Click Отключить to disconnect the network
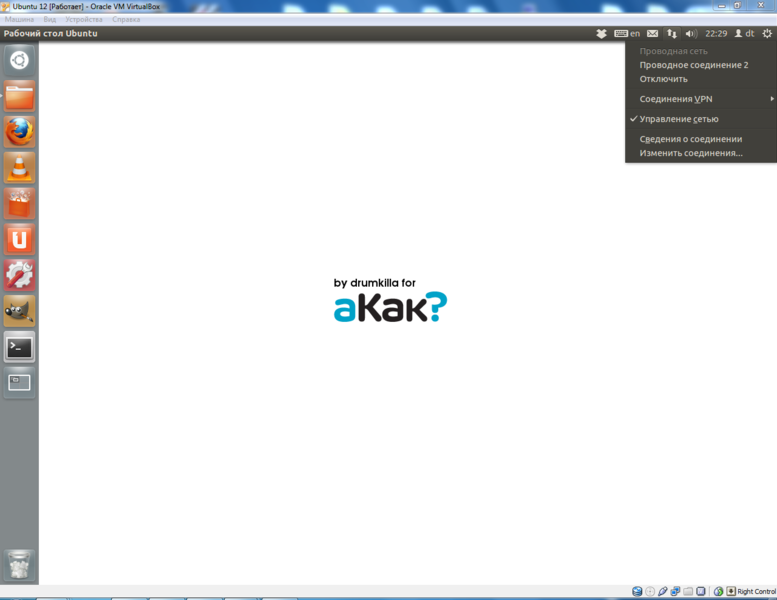The image size is (777, 600). tap(663, 79)
